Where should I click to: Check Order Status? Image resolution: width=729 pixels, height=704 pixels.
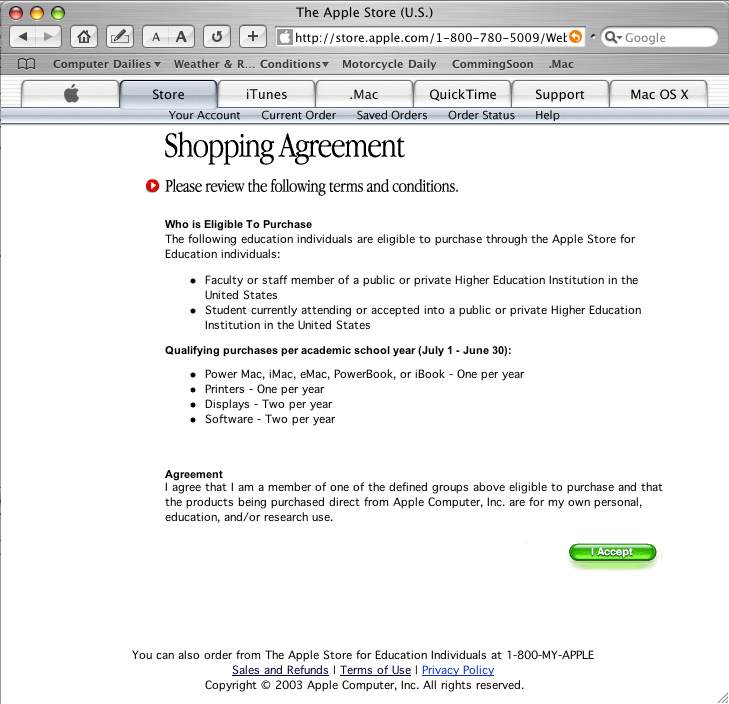point(481,115)
